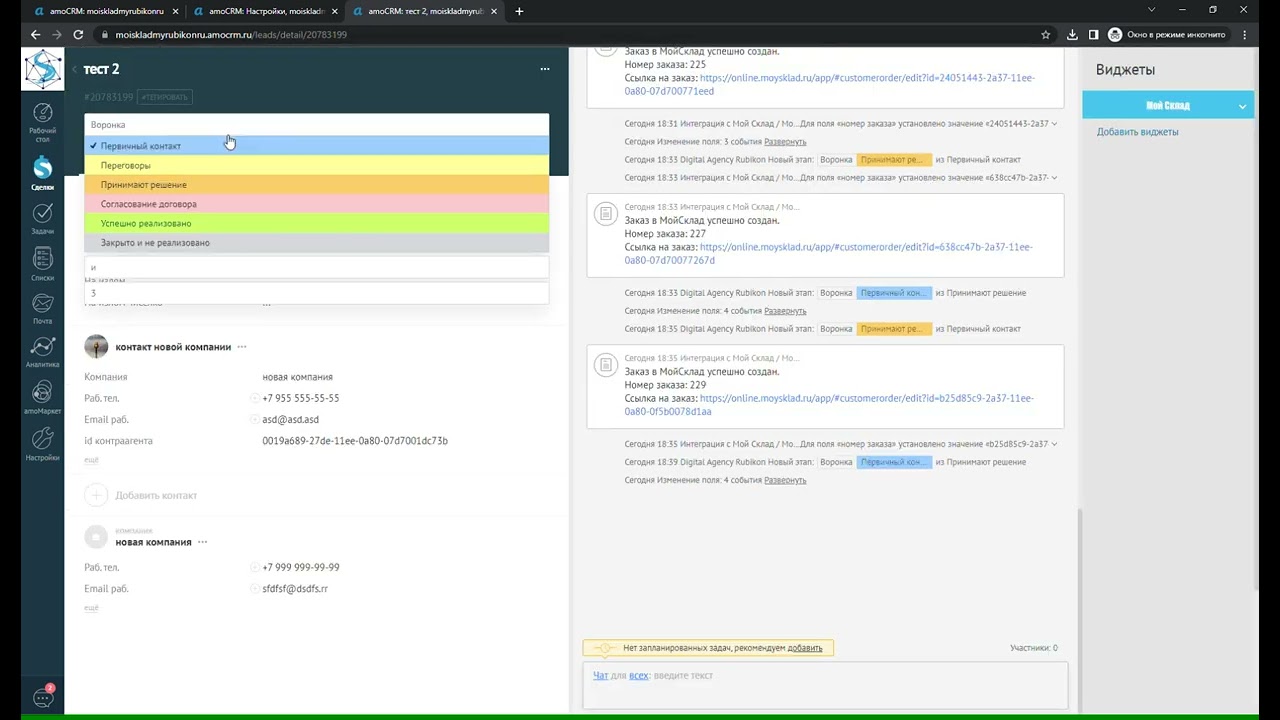The image size is (1280, 720).
Task: Expand the 18:35 integration event with value b25d85c9
Action: (1054, 444)
